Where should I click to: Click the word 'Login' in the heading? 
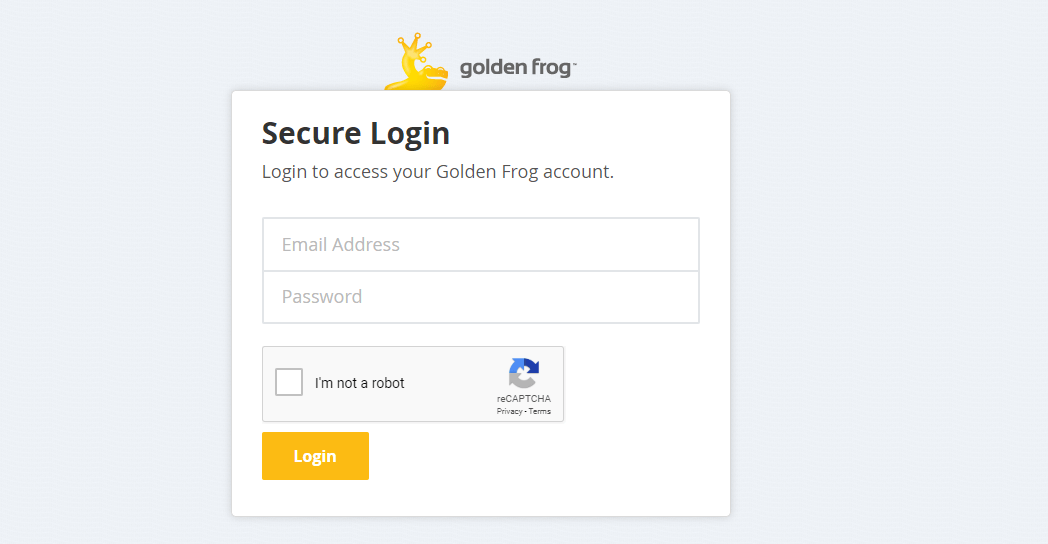[x=410, y=133]
